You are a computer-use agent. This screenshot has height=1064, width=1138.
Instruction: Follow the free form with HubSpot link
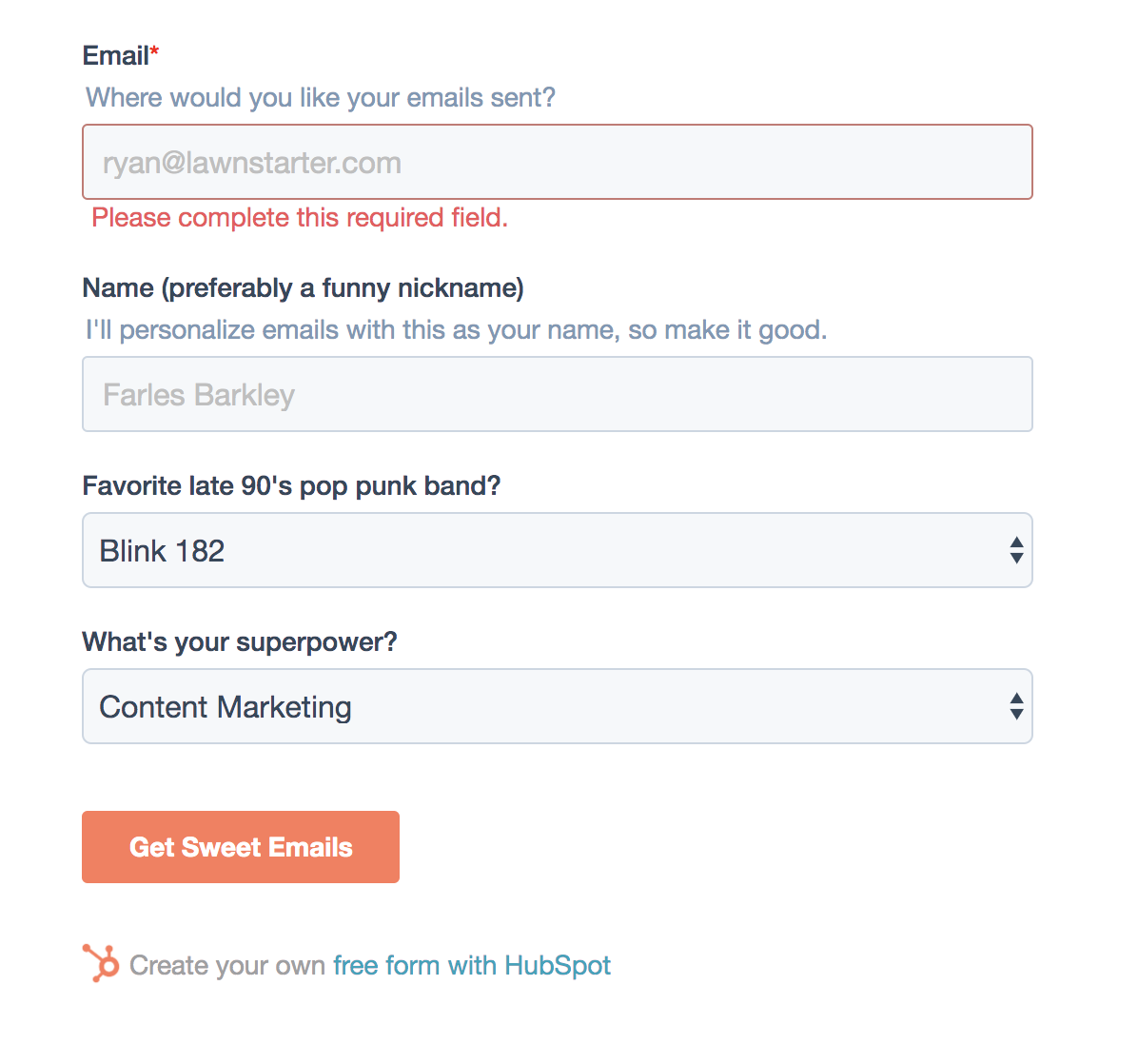coord(471,965)
